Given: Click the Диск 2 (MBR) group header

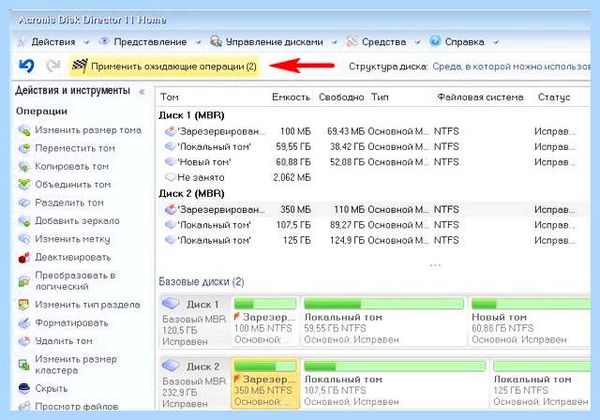Looking at the screenshot, I should click(192, 194).
